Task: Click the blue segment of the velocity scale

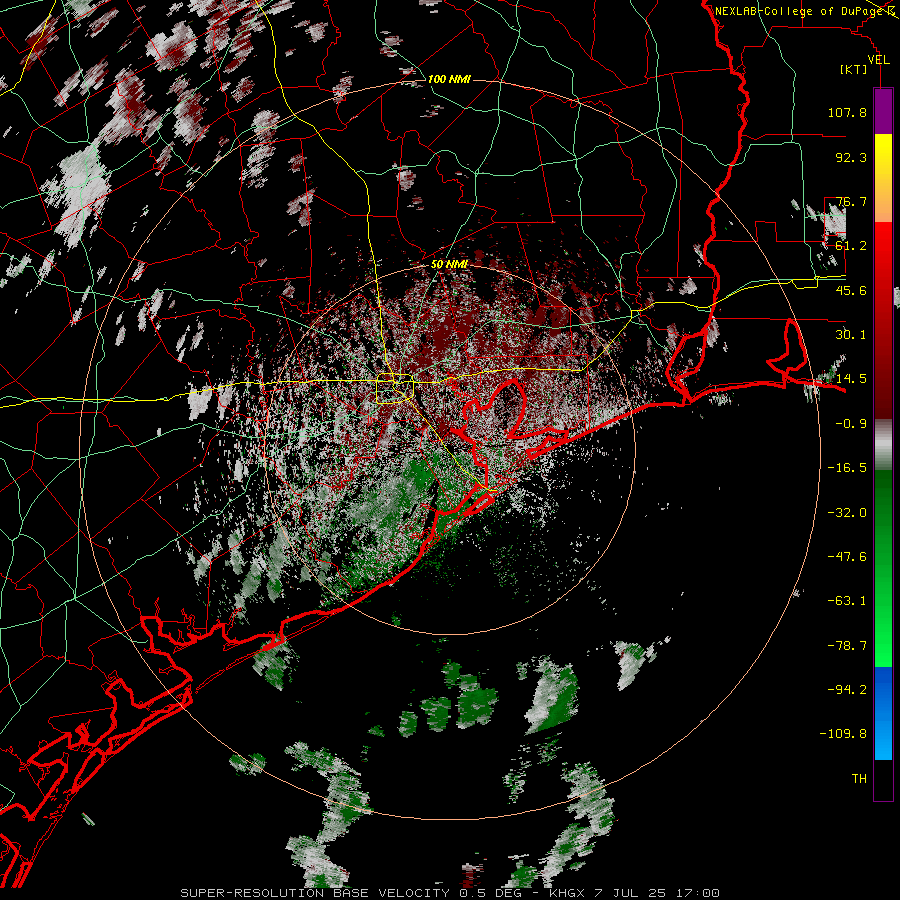Action: (x=883, y=713)
